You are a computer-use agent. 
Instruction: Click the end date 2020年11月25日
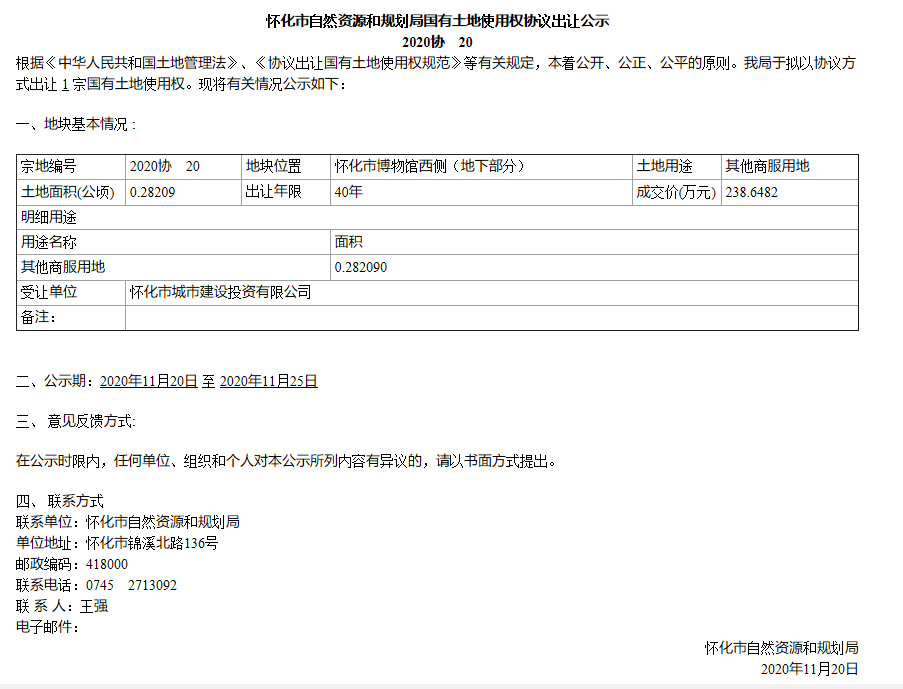(269, 381)
